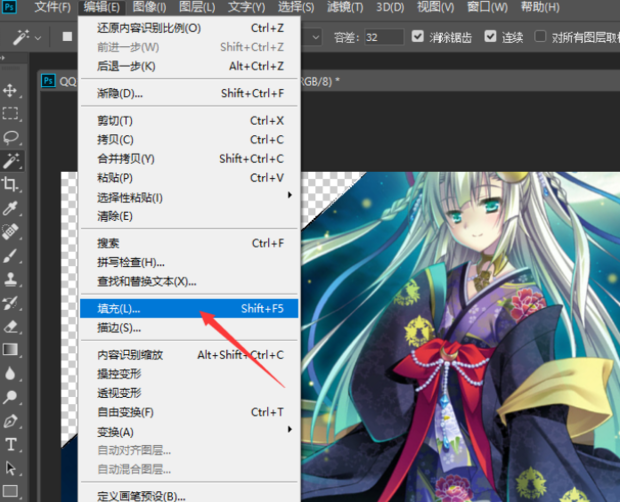Select the Blur tool
620x502 pixels.
10,374
